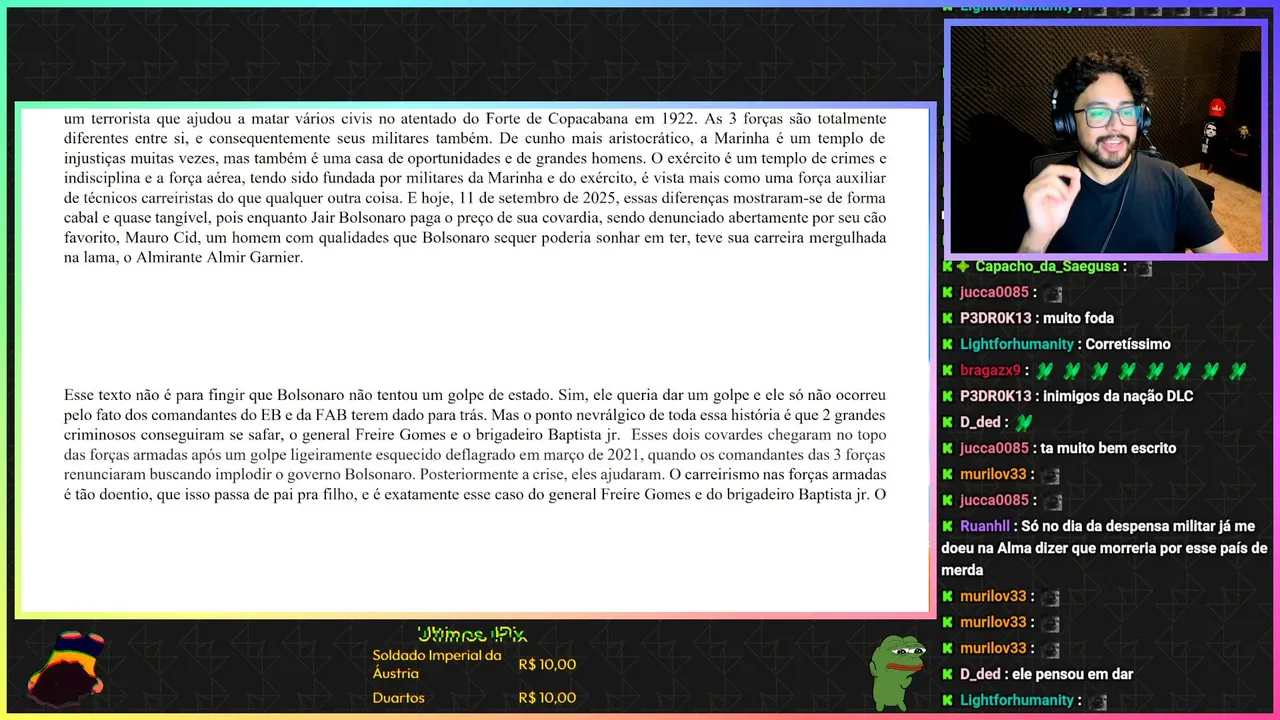Click the username Capacho_da_Saegusa
This screenshot has height=720, width=1280.
click(1047, 266)
